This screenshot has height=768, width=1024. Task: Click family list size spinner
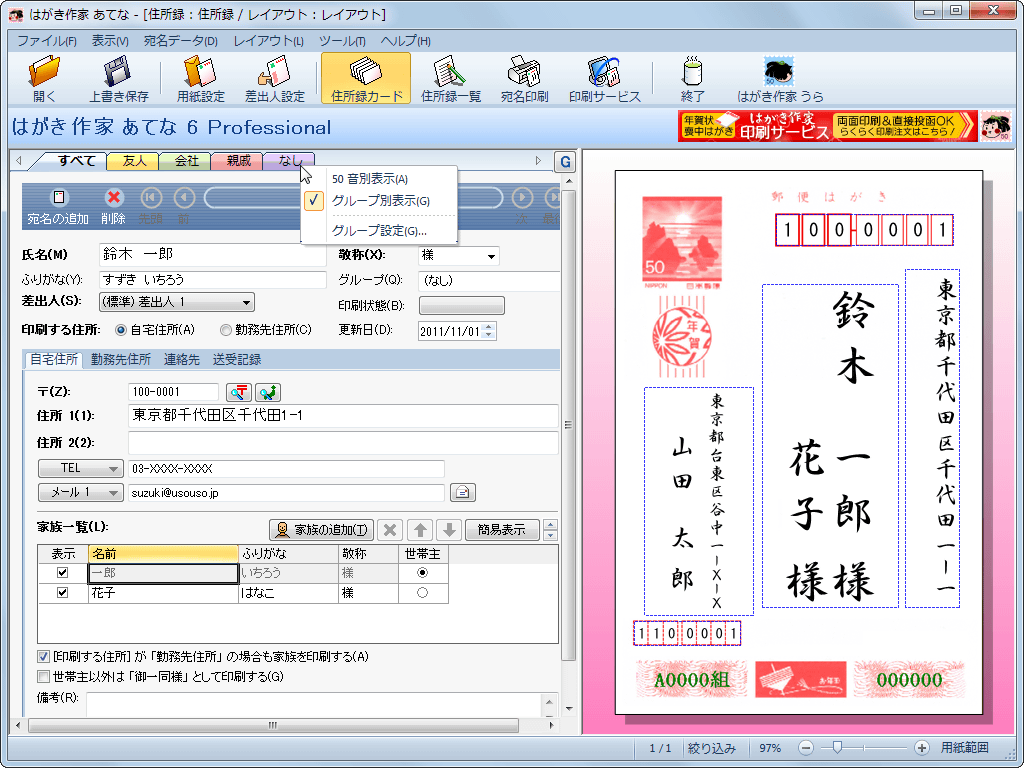[x=551, y=530]
